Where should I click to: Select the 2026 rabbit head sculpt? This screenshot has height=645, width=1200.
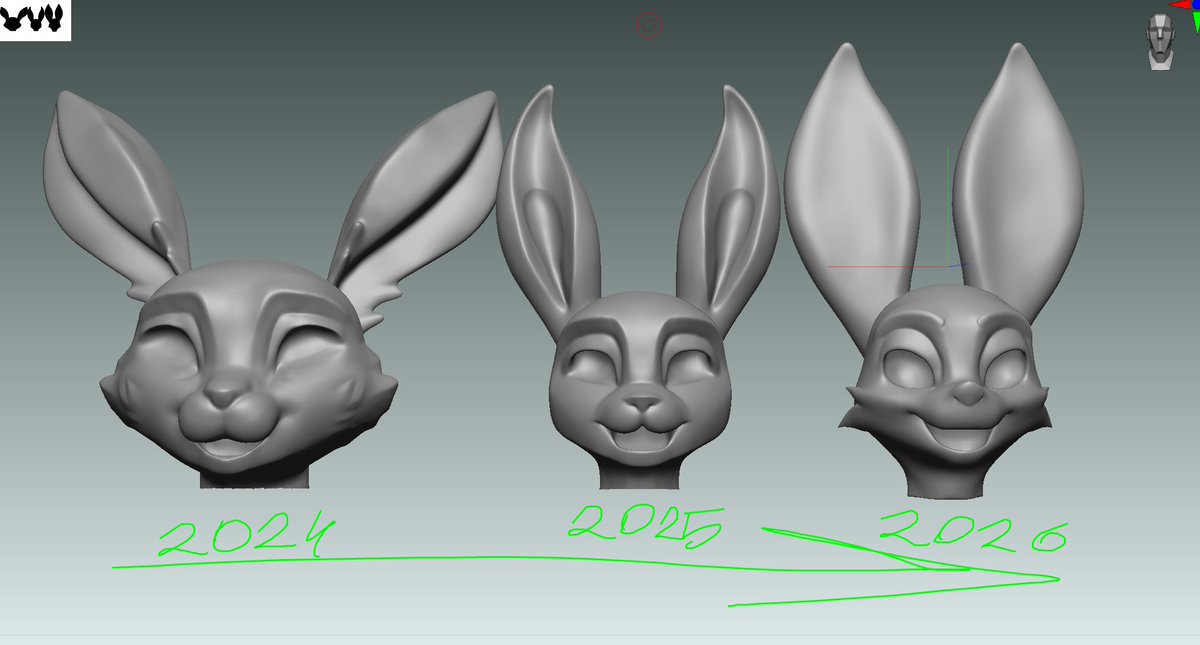936,270
